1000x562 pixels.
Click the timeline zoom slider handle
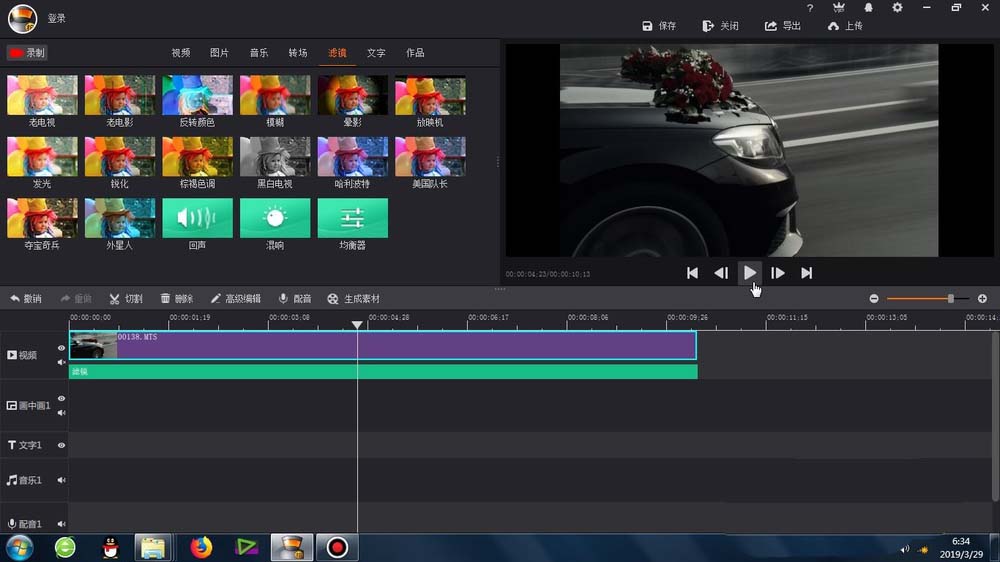(x=950, y=299)
